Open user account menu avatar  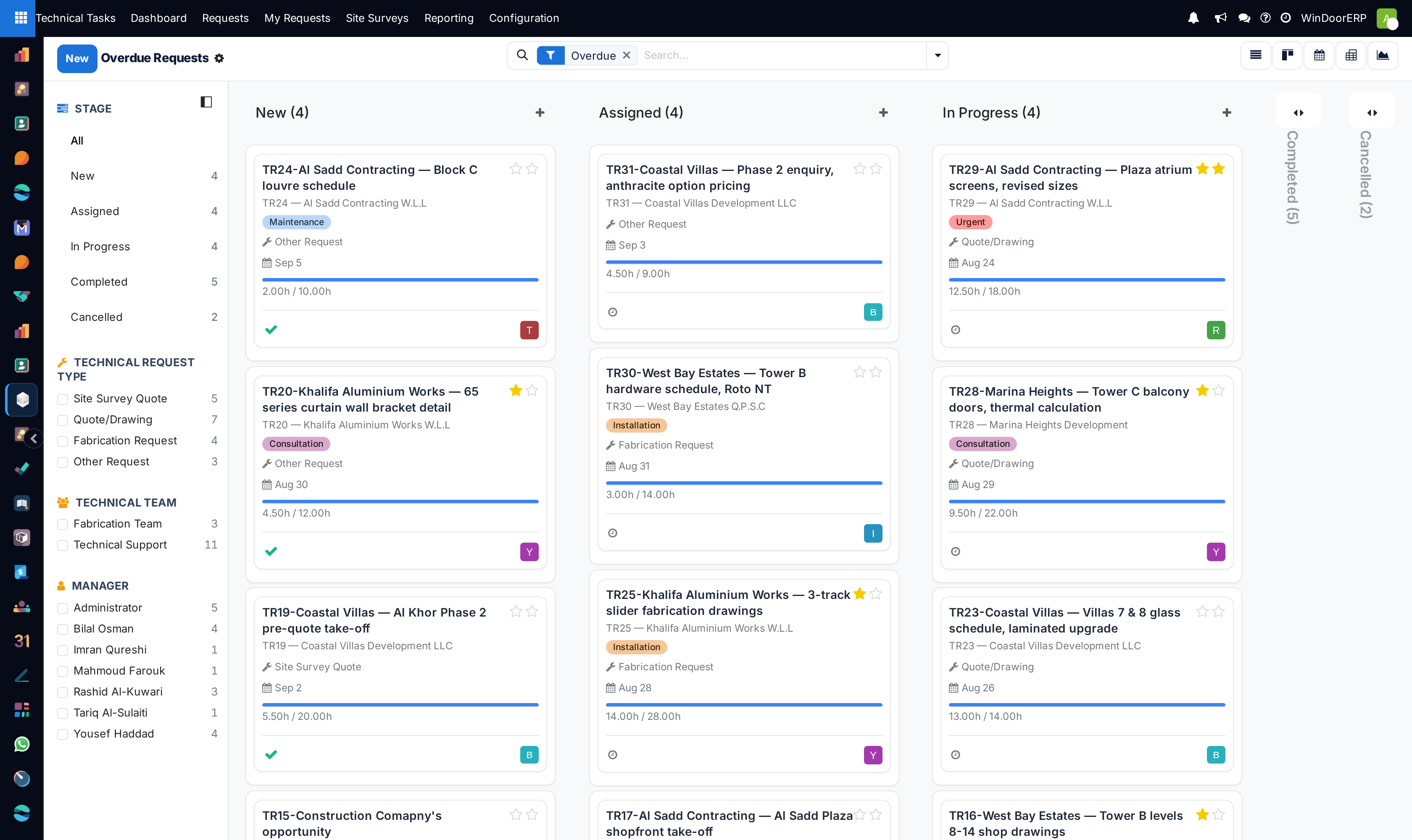tap(1386, 18)
